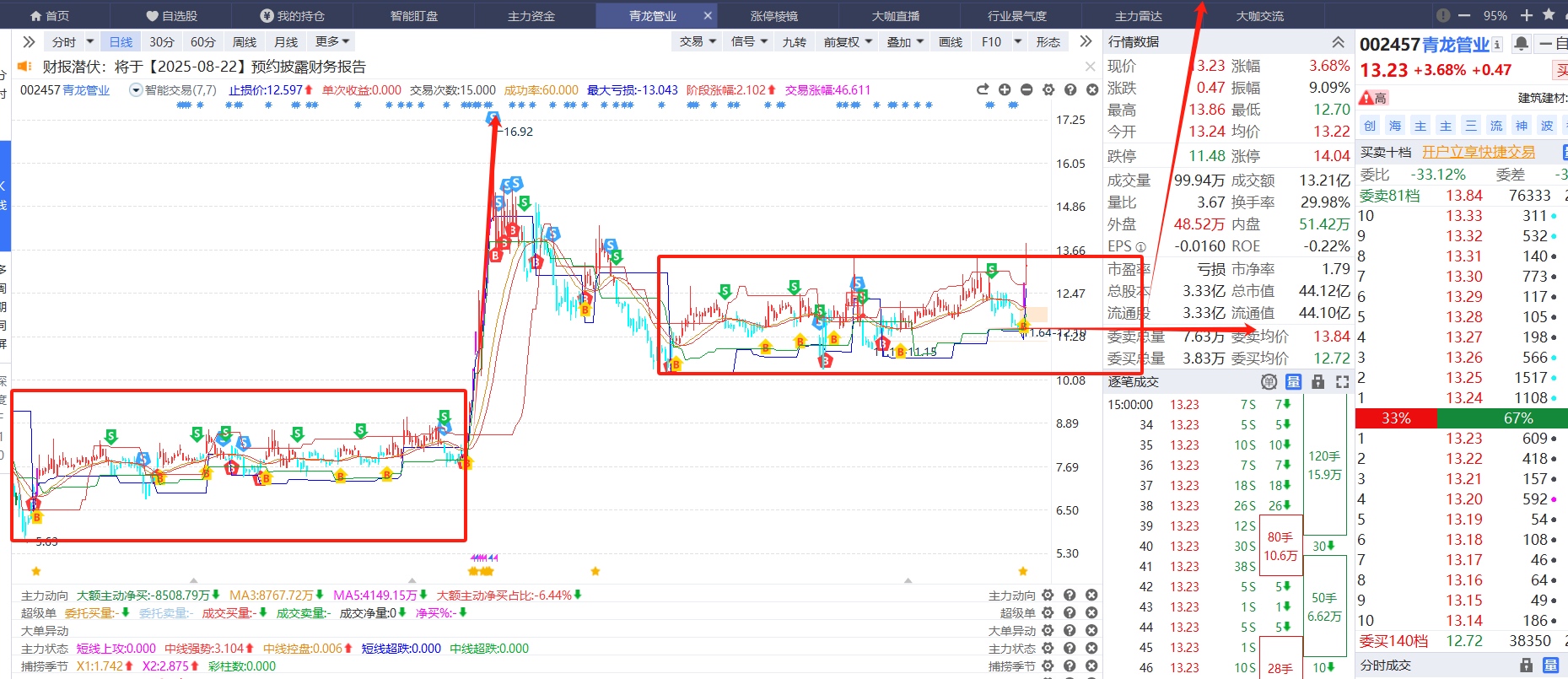Screen dimensions: 1568x679
Task: Click the 高 risk warning badge
Action: tap(1373, 99)
